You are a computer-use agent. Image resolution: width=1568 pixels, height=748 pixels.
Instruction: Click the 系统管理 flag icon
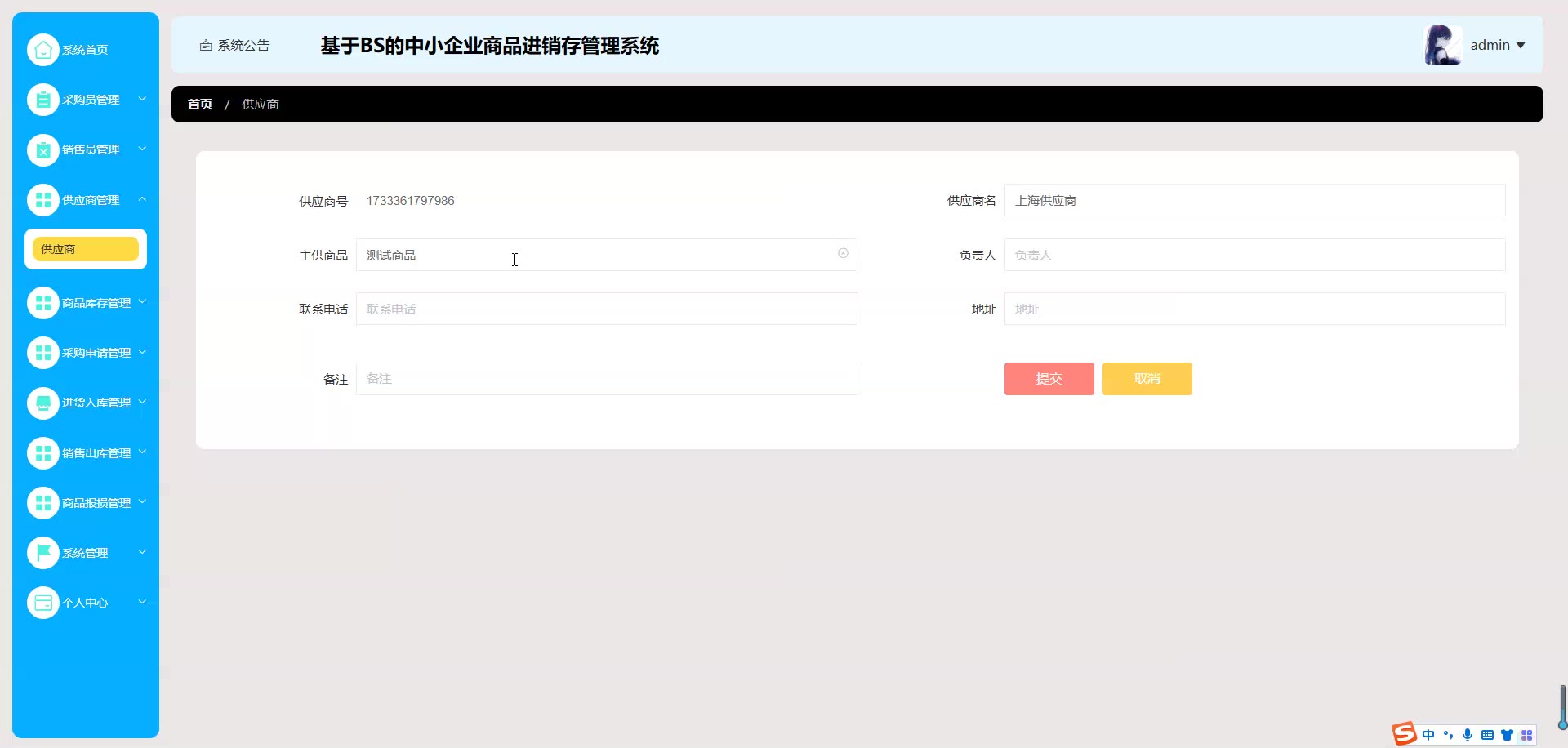pyautogui.click(x=43, y=553)
